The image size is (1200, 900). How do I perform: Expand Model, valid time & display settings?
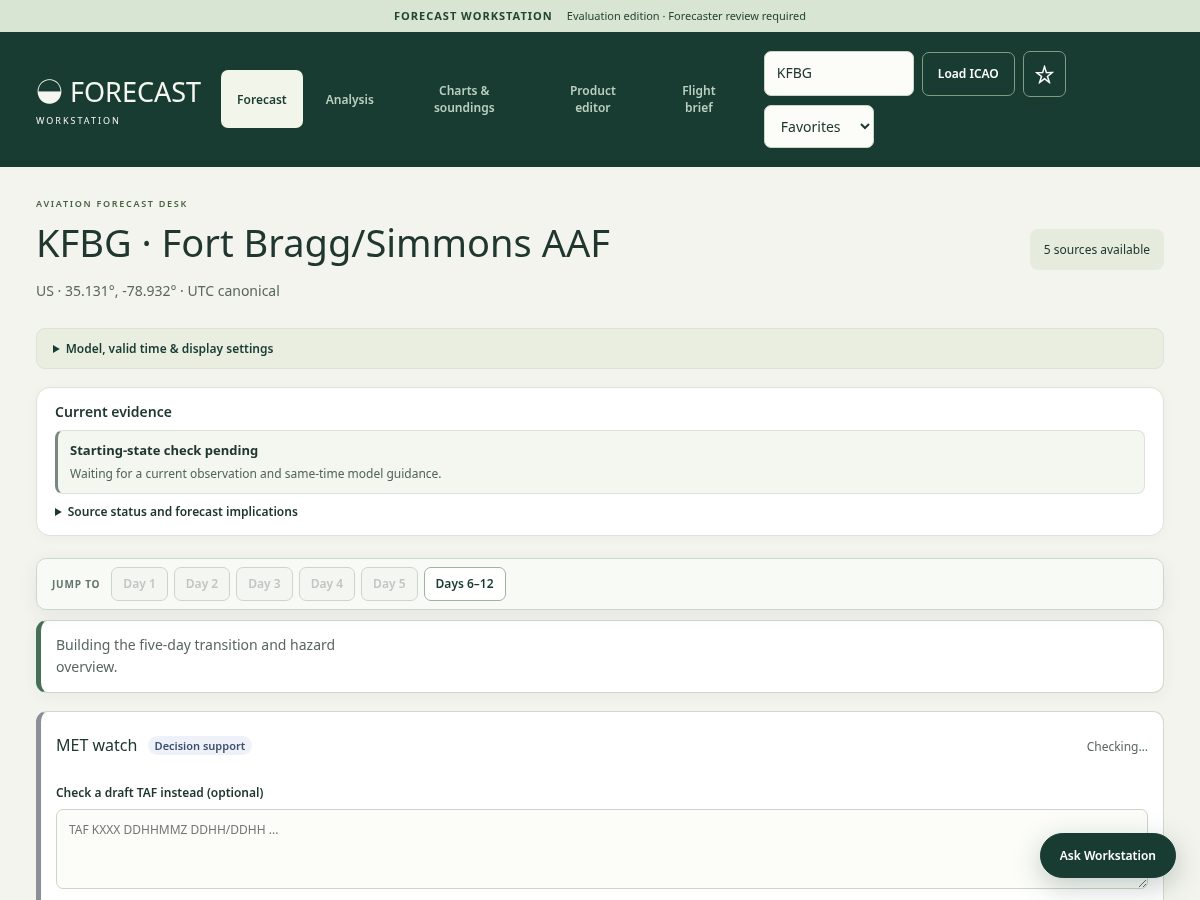point(600,349)
